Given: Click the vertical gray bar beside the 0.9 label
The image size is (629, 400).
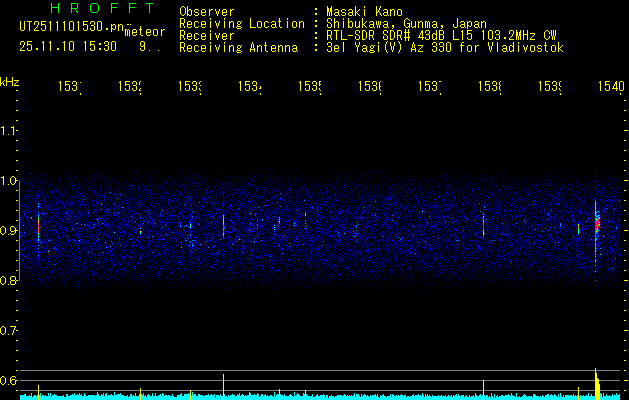Looking at the screenshot, I should point(19,231).
